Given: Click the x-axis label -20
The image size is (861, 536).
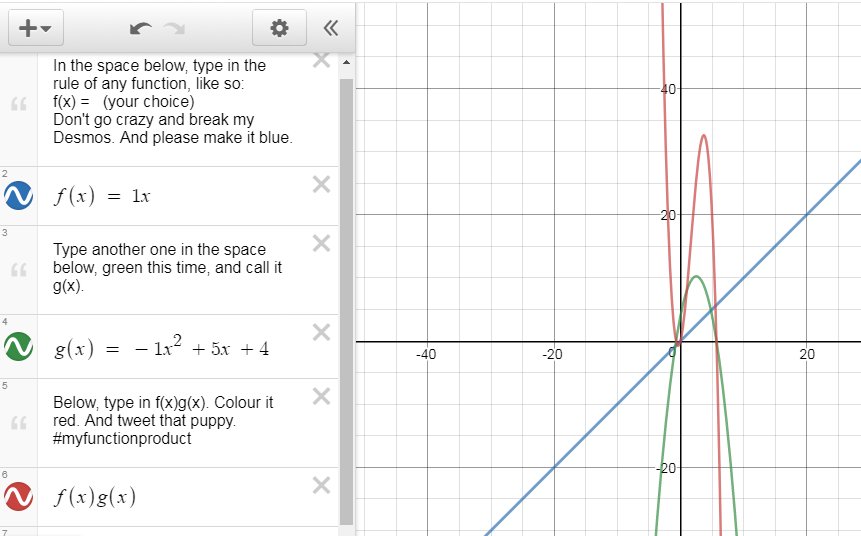Looking at the screenshot, I should click(x=552, y=354).
